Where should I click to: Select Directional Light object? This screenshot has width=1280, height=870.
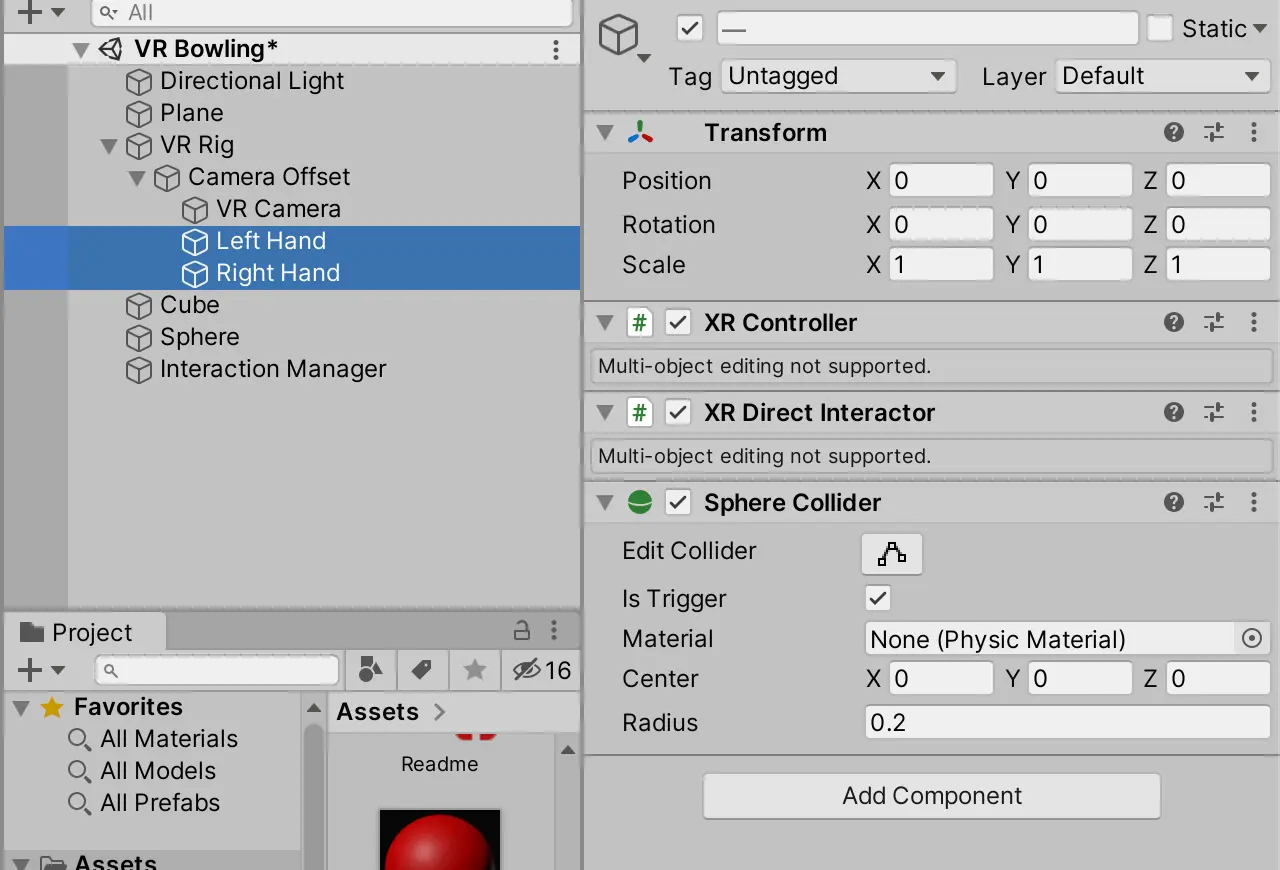252,81
